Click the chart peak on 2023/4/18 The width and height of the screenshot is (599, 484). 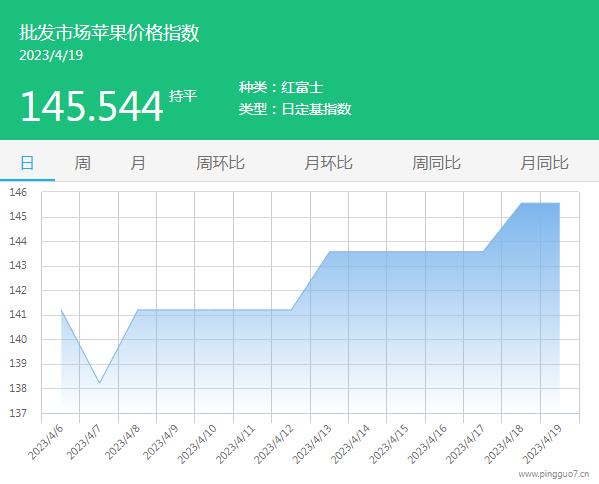tap(521, 203)
